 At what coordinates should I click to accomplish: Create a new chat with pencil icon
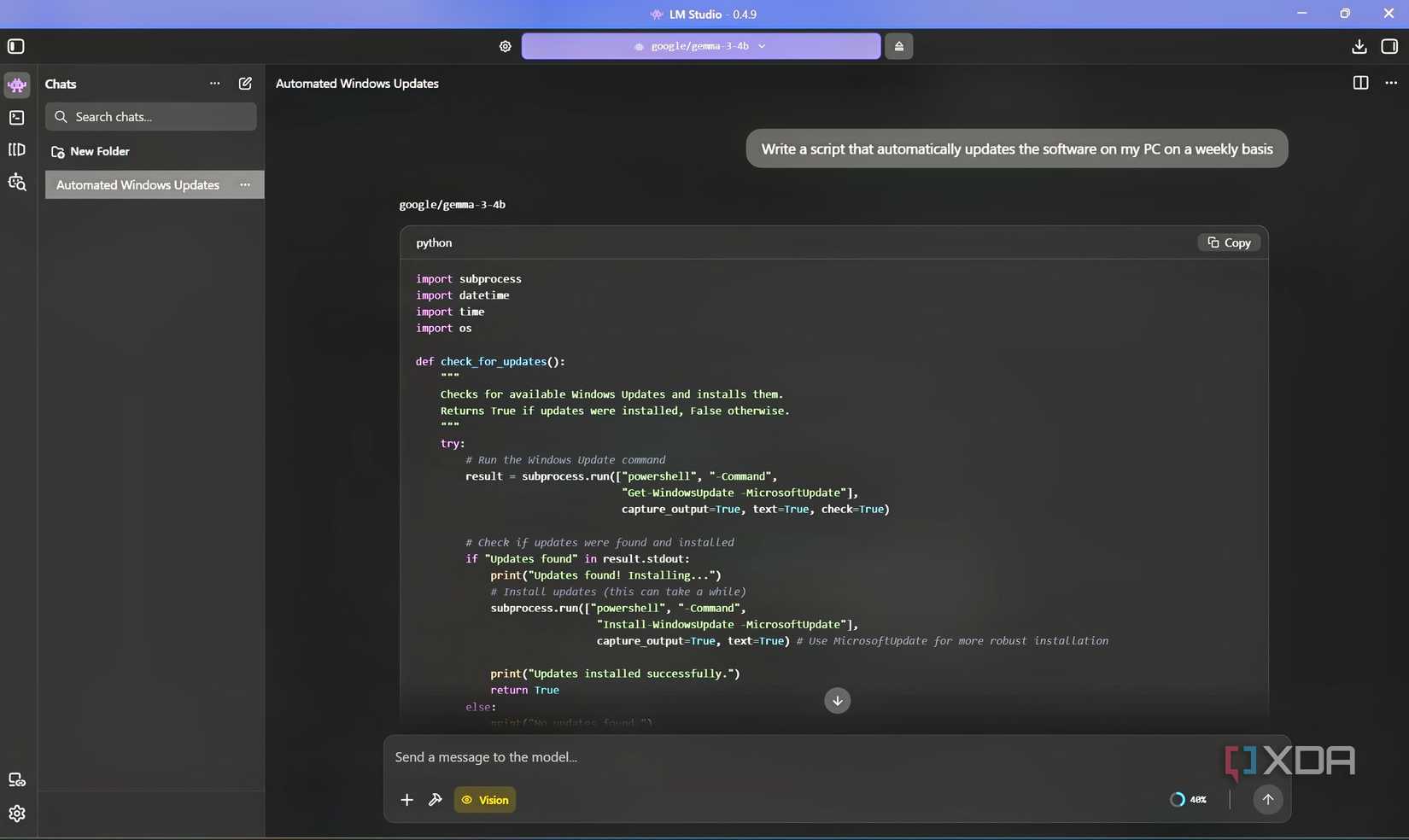coord(245,84)
